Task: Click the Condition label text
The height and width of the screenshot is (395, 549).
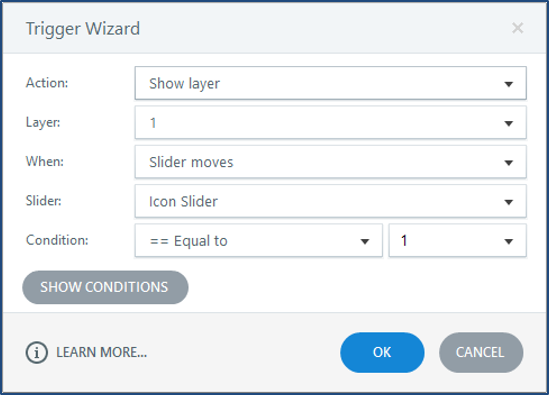Action: [x=57, y=240]
